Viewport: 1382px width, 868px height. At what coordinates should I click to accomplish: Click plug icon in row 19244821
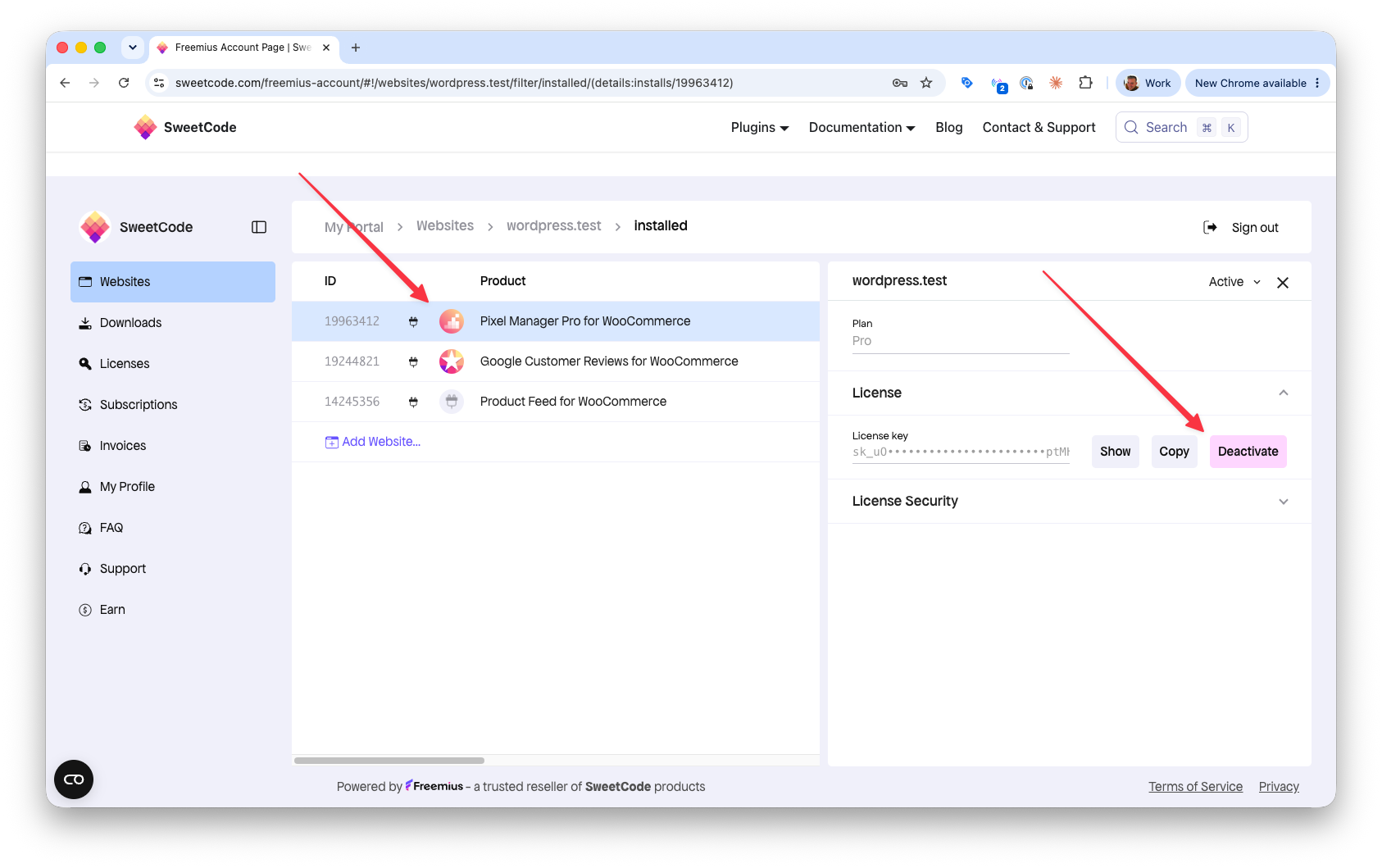pyautogui.click(x=413, y=361)
